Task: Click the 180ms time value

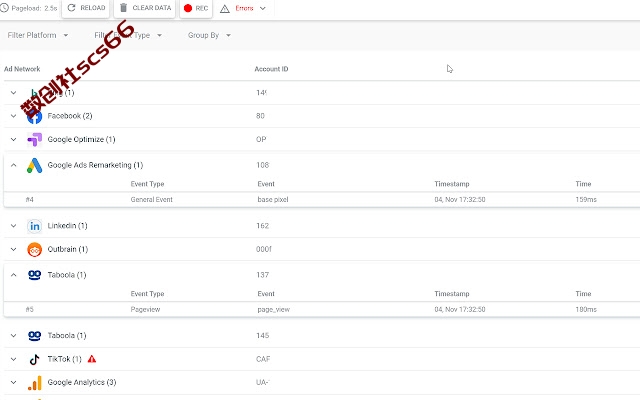Action: [586, 309]
